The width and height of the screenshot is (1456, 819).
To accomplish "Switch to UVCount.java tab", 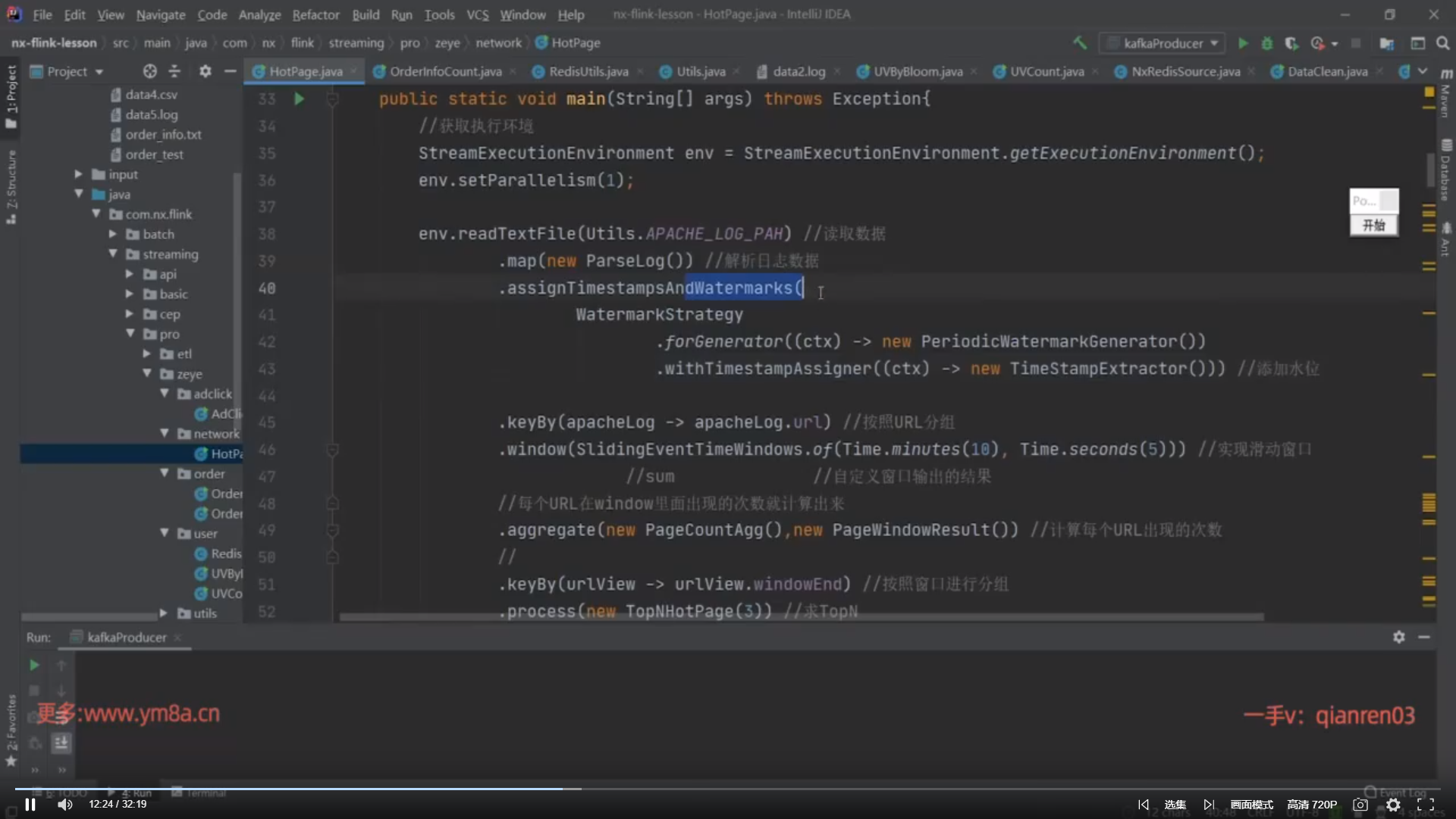I will click(x=1046, y=71).
